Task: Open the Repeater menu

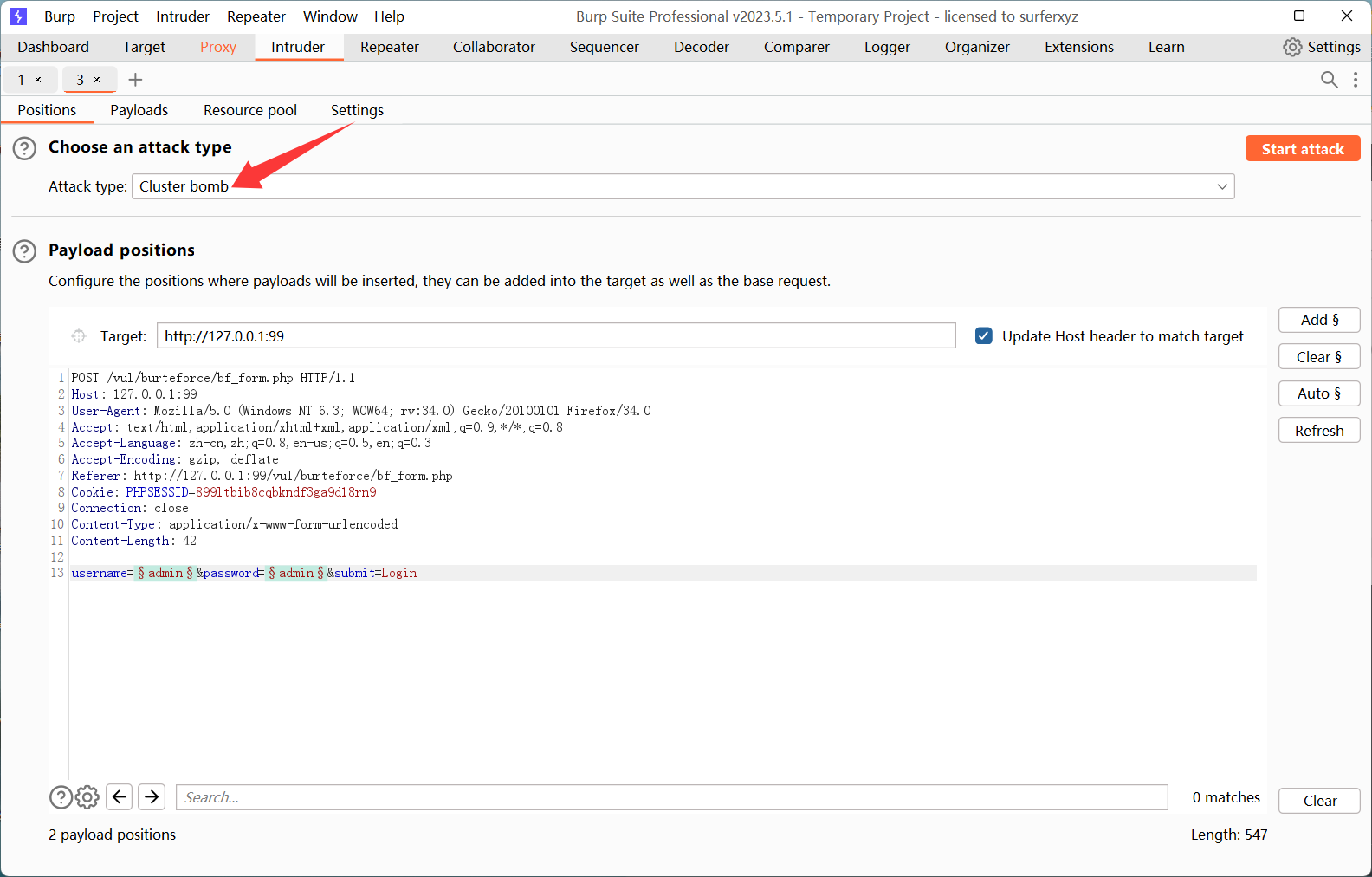Action: coord(256,16)
